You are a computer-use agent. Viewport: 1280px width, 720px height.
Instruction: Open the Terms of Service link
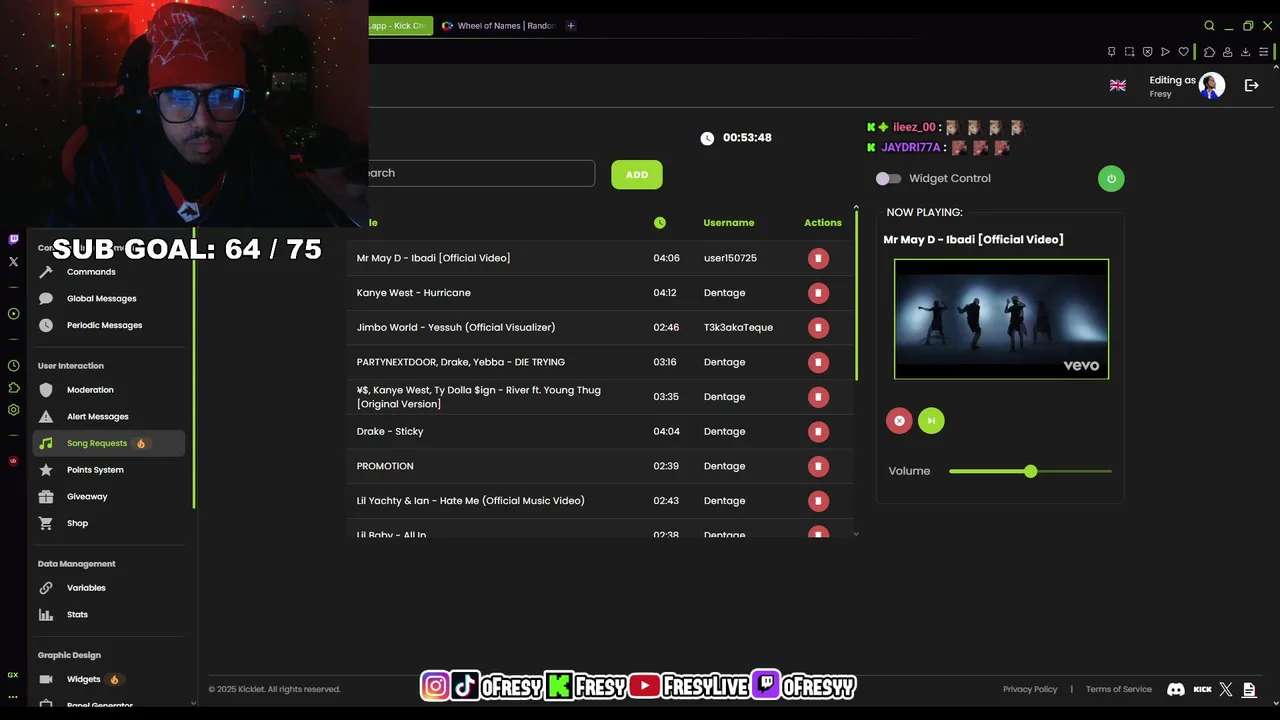pos(1119,689)
